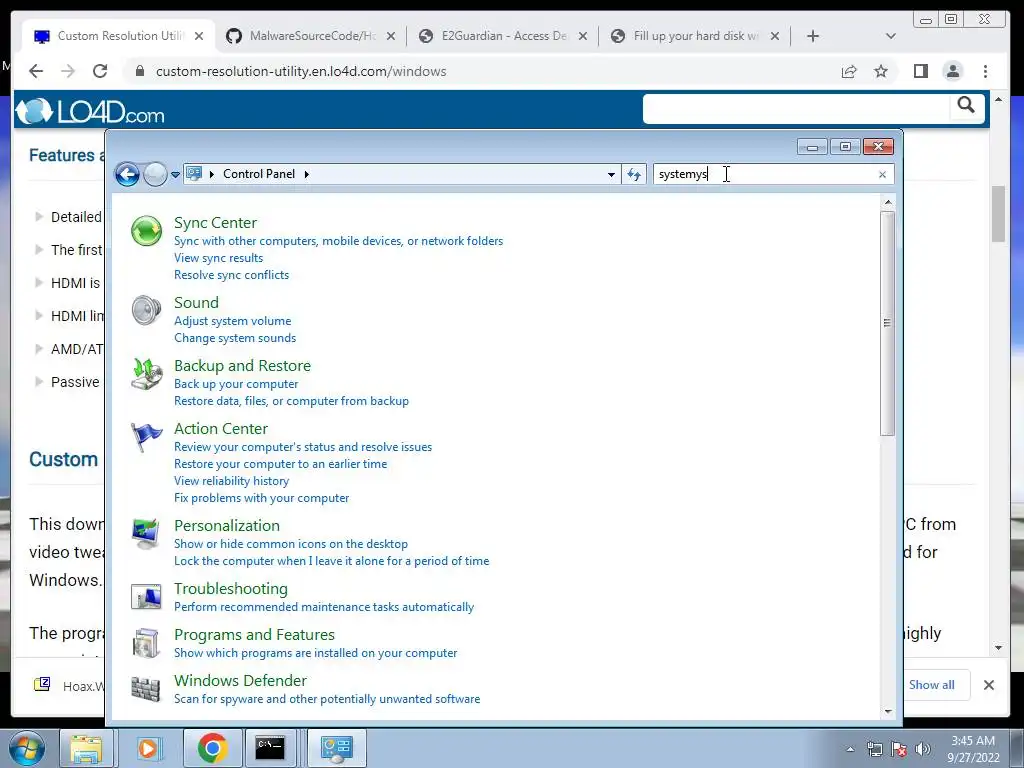The image size is (1024, 768).
Task: Clear the Control Panel search box
Action: tap(882, 174)
